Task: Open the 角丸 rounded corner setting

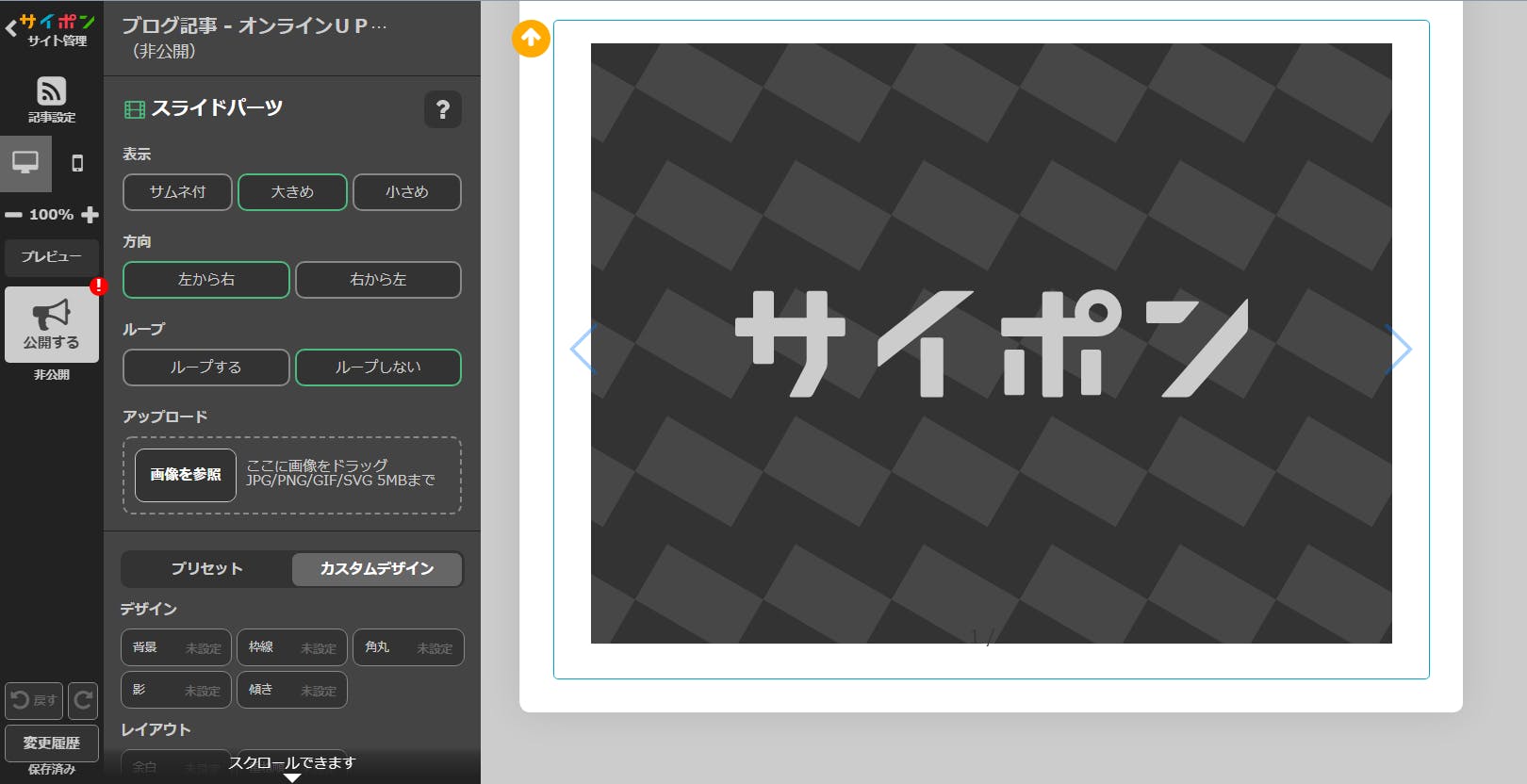Action: [x=408, y=647]
